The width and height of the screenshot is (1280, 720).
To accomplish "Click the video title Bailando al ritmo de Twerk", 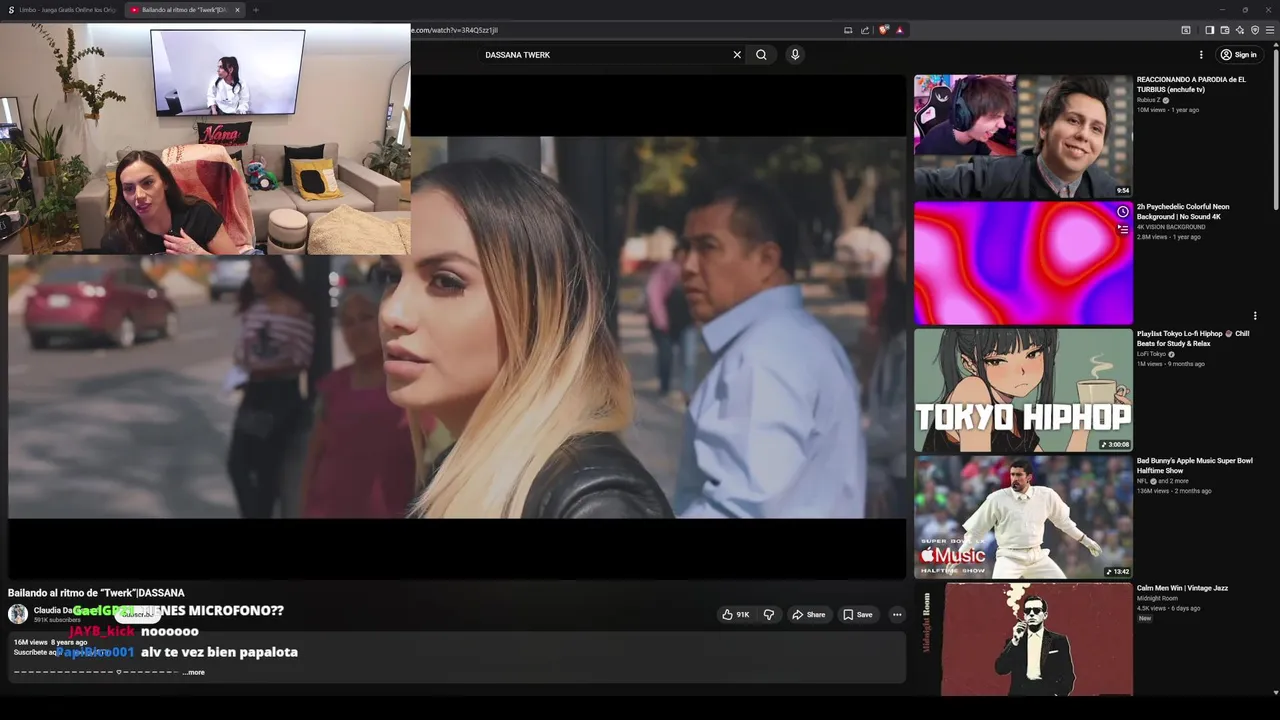I will 96,593.
